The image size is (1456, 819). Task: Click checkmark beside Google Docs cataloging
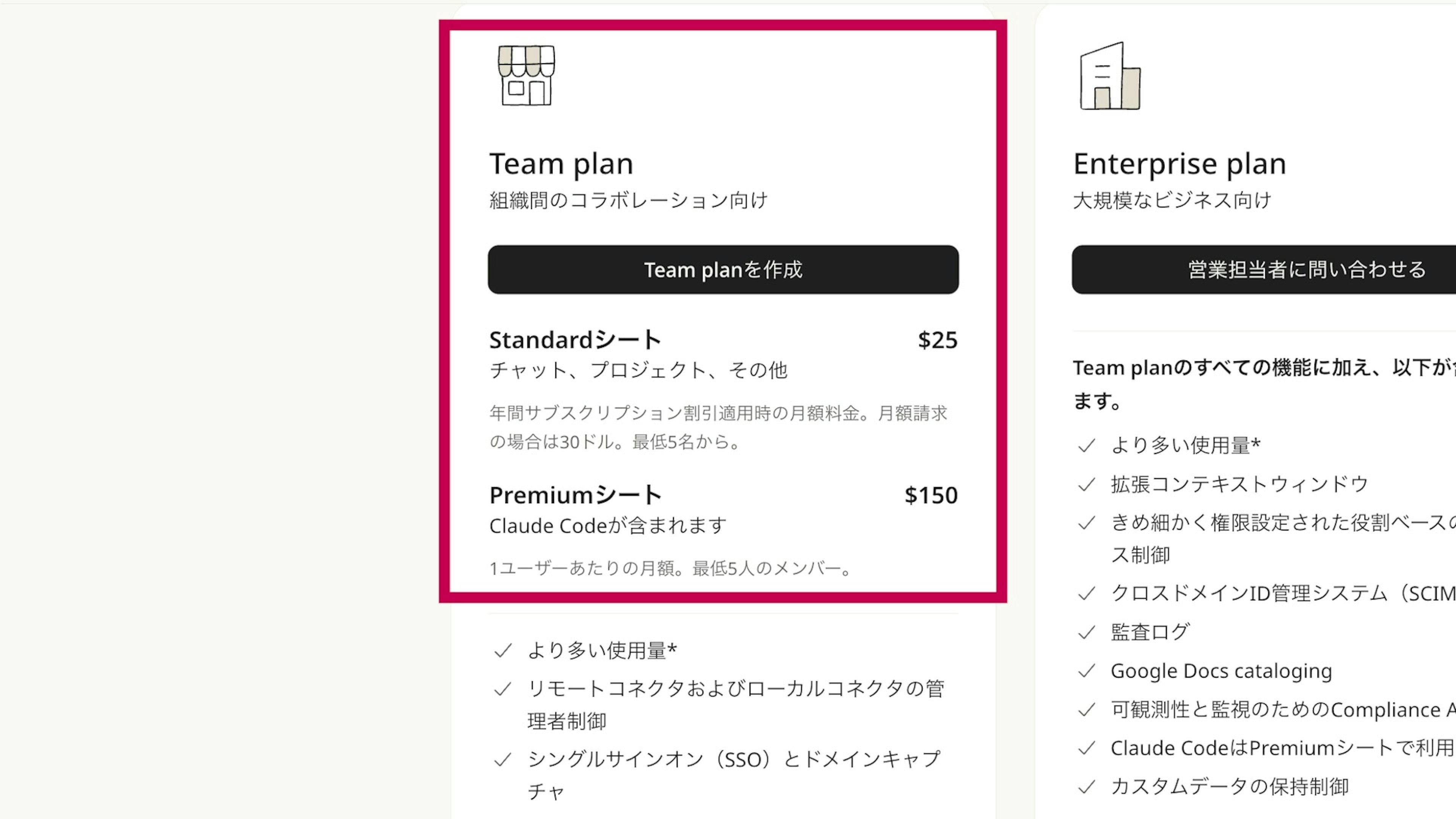pos(1086,671)
